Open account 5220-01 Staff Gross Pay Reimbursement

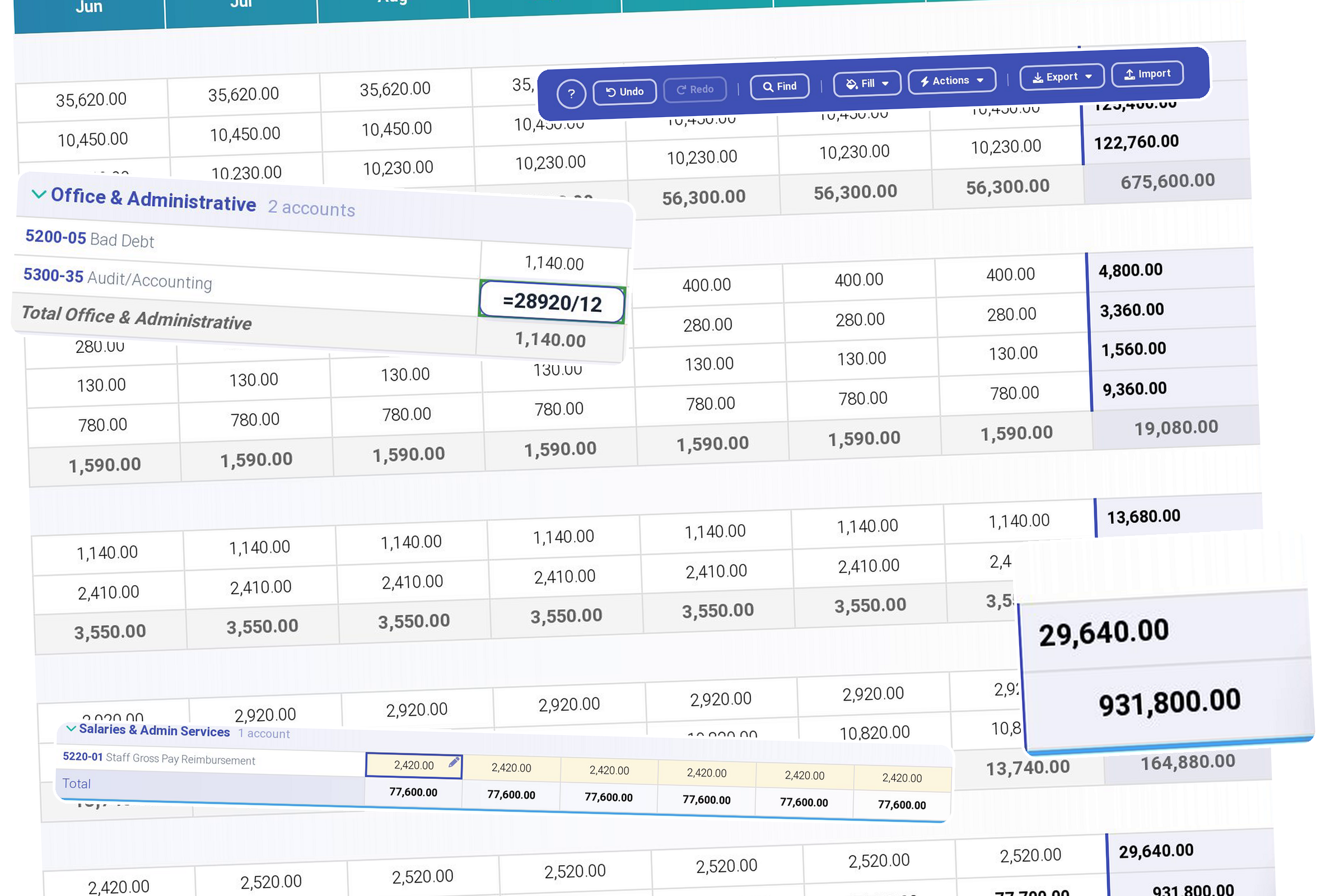159,758
